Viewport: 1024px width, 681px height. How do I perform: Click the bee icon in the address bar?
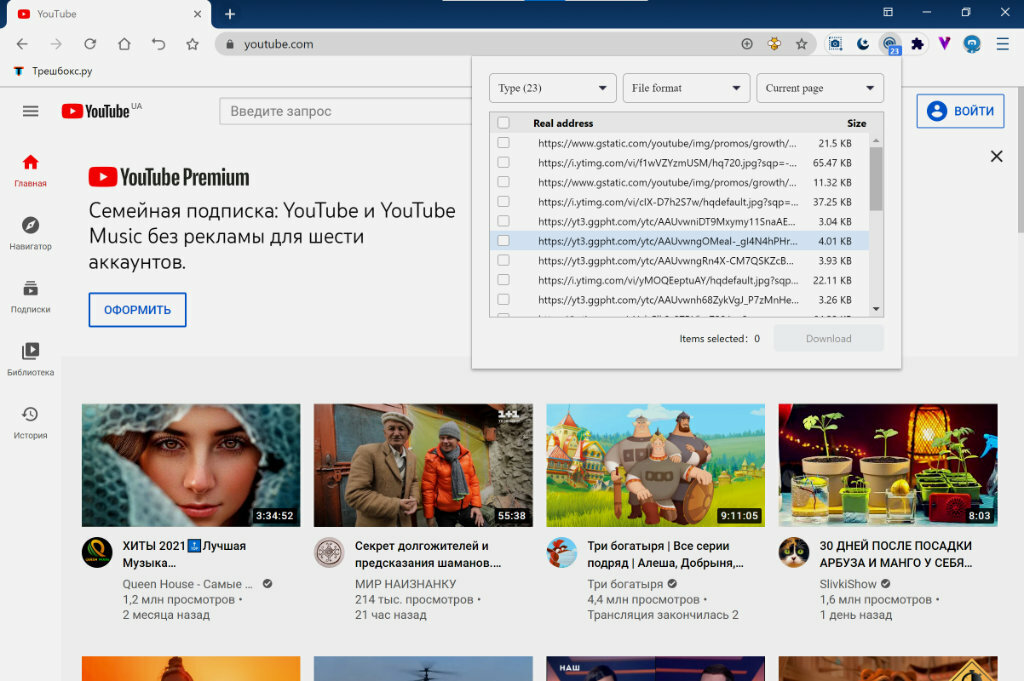pos(774,44)
